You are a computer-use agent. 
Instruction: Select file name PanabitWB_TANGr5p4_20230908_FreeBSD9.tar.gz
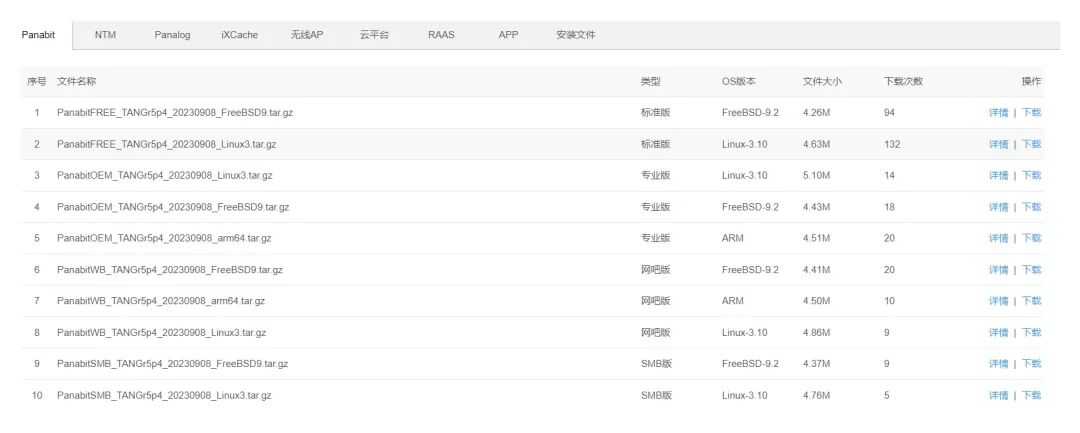click(169, 270)
